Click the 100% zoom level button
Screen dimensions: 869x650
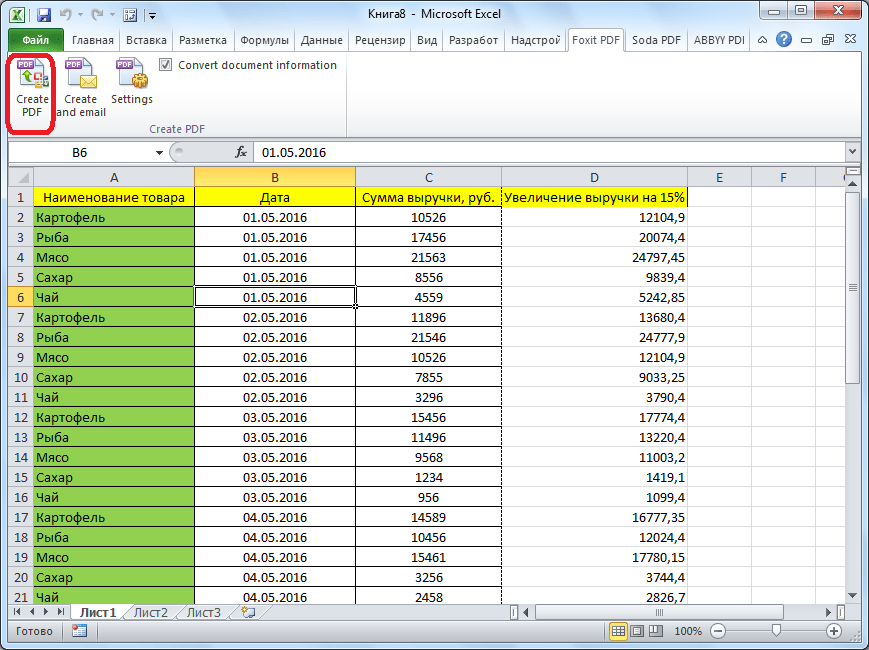pyautogui.click(x=687, y=631)
